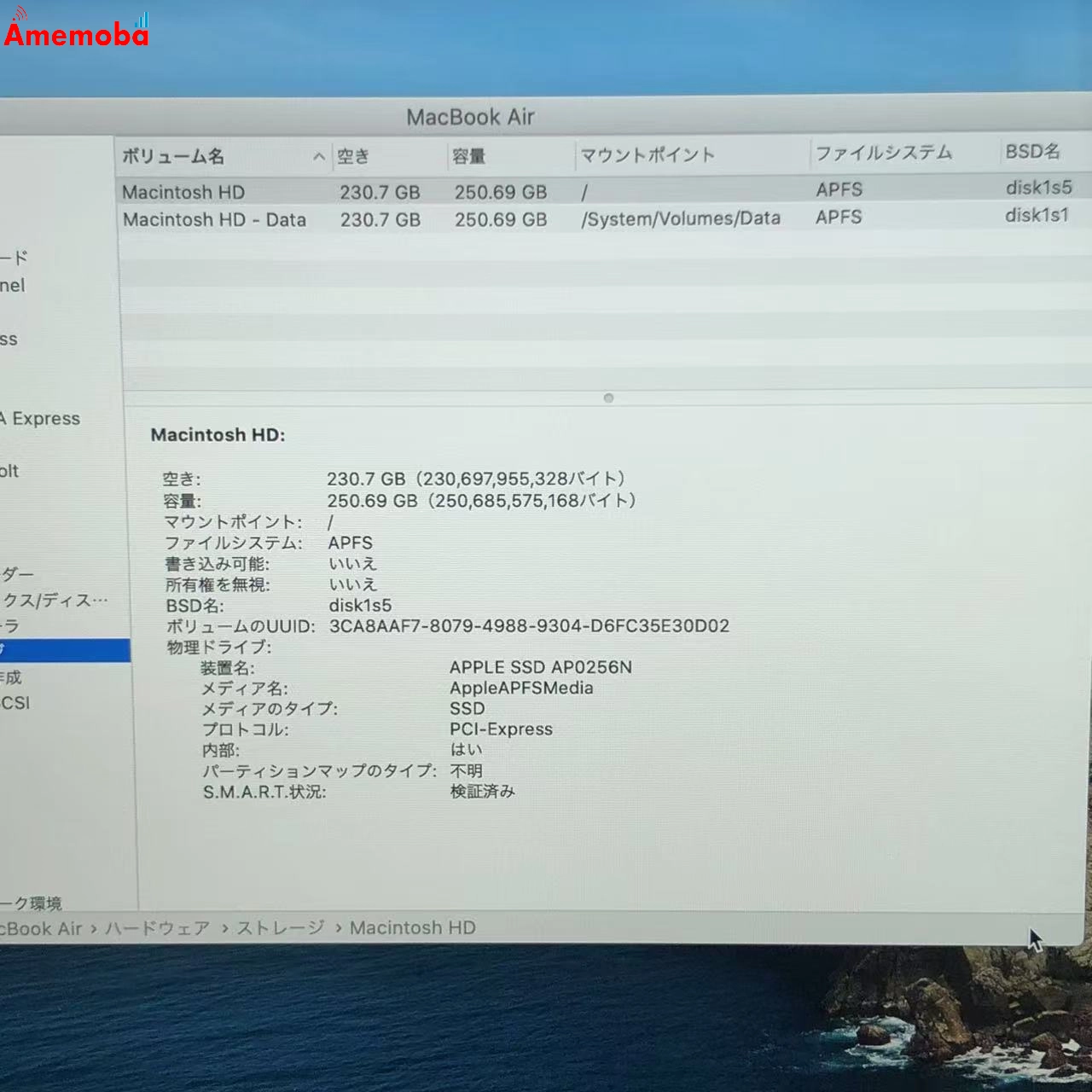Click the pane divider handle dot
The image size is (1092, 1092).
(608, 398)
